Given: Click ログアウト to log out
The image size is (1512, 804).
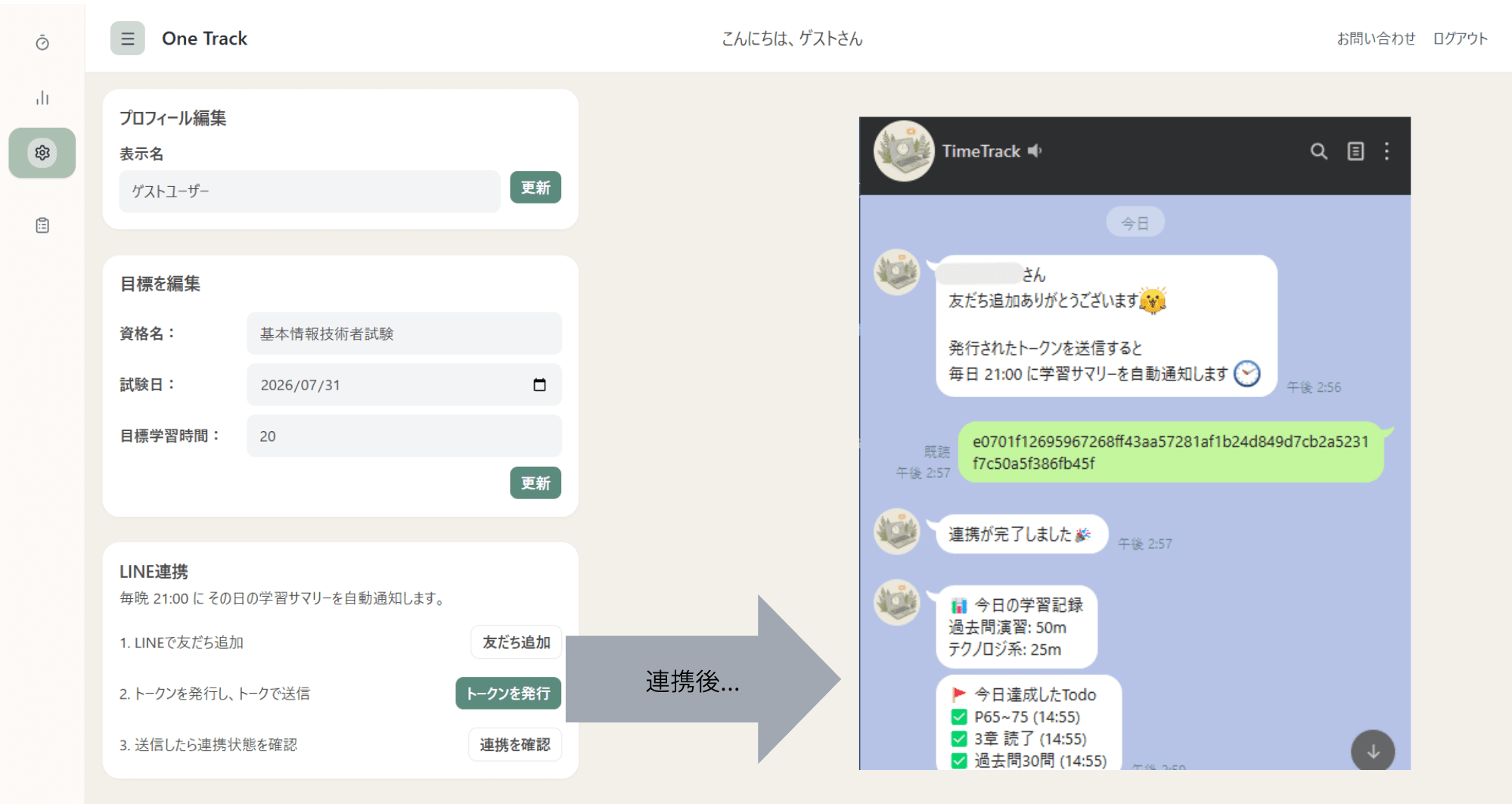Looking at the screenshot, I should click(1460, 39).
